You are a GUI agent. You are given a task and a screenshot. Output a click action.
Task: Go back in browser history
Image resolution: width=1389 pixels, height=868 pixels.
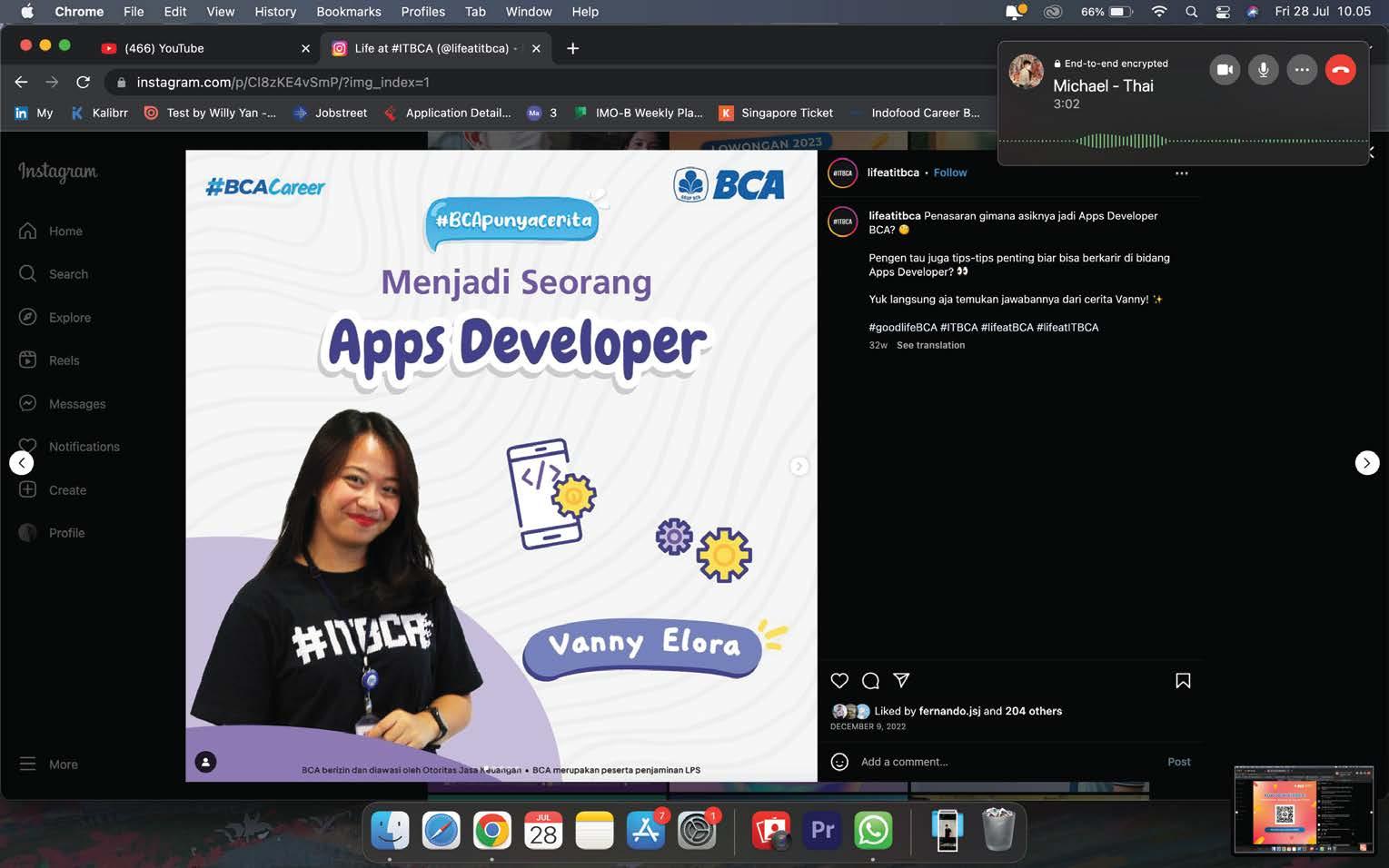[x=21, y=82]
